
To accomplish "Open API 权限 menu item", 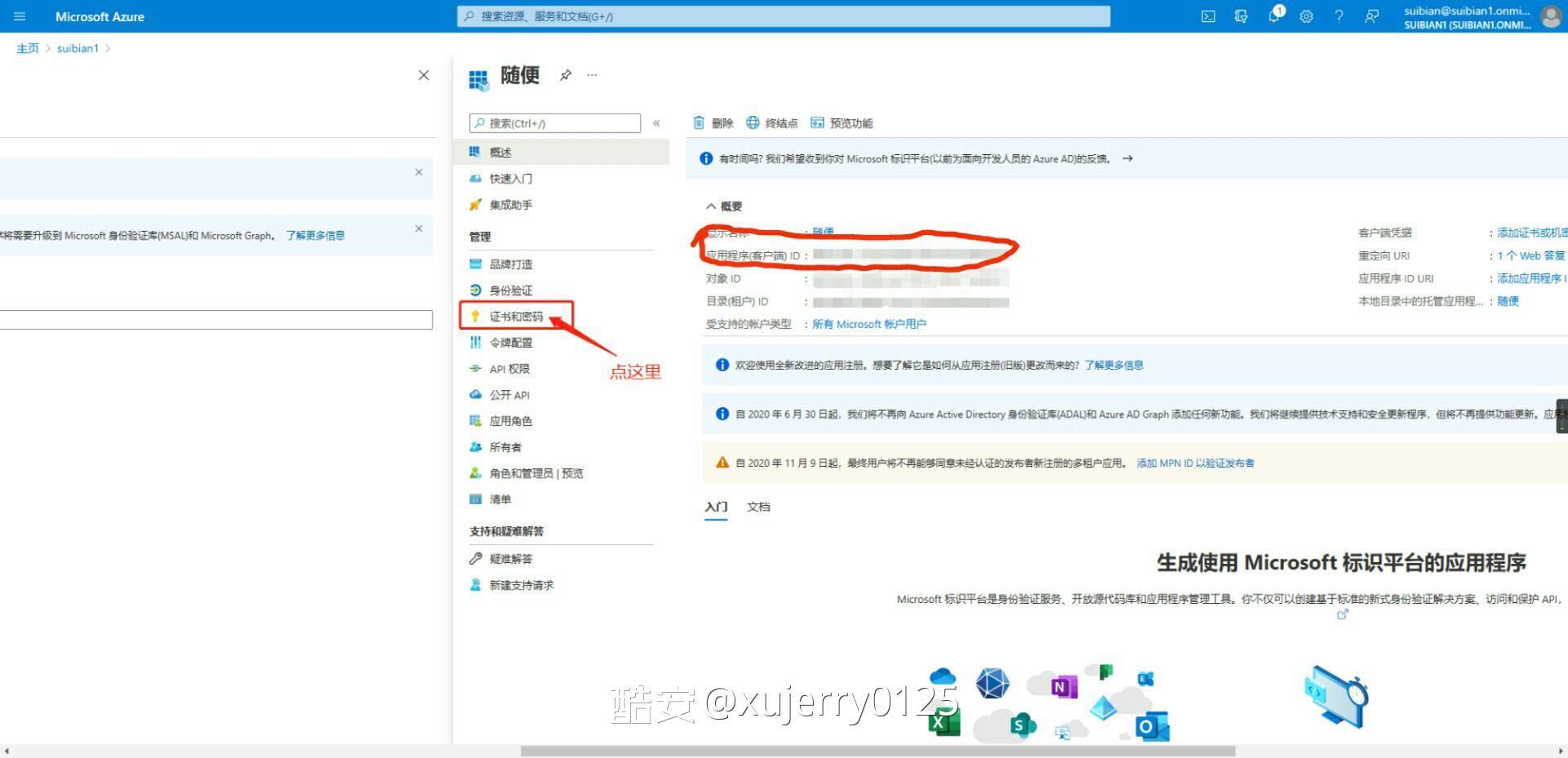I will coord(509,369).
